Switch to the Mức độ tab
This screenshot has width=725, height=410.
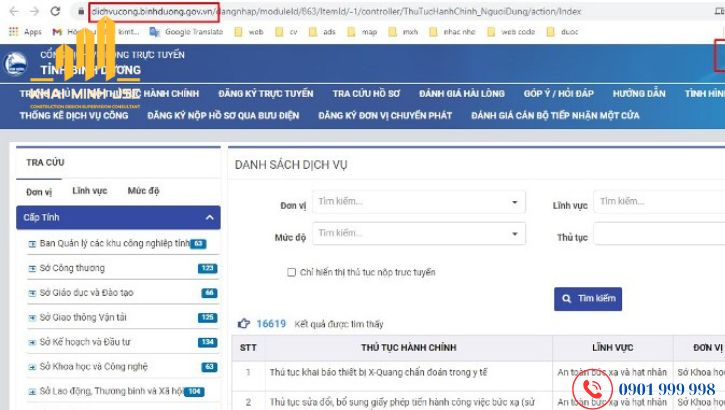click(143, 191)
